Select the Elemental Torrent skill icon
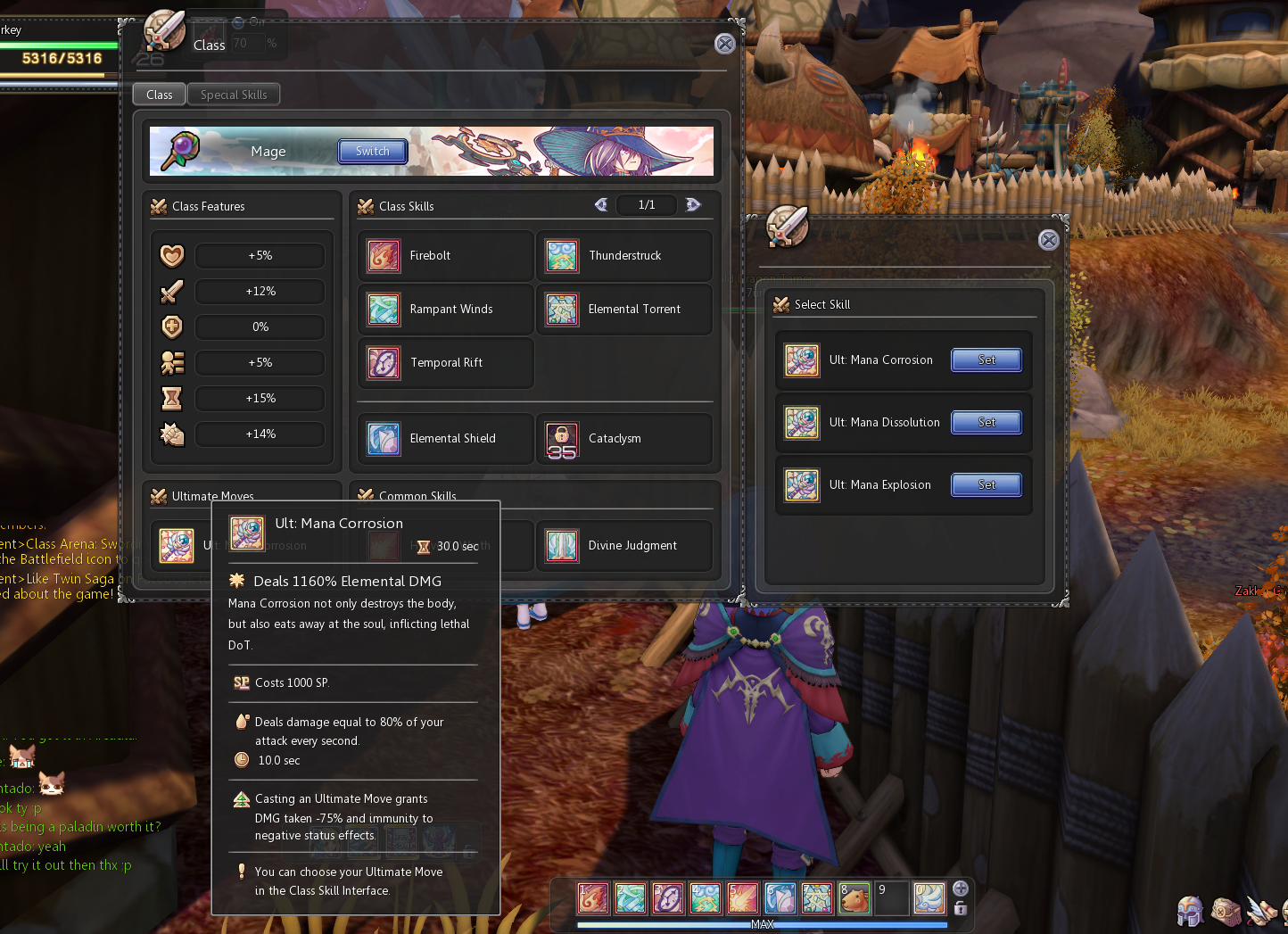Image resolution: width=1288 pixels, height=934 pixels. click(562, 310)
